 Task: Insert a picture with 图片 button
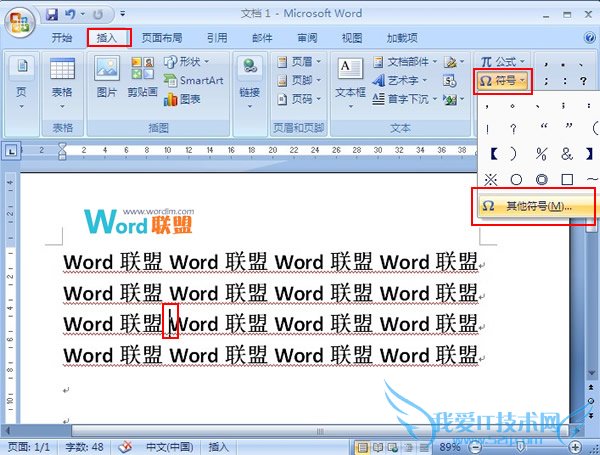[107, 77]
